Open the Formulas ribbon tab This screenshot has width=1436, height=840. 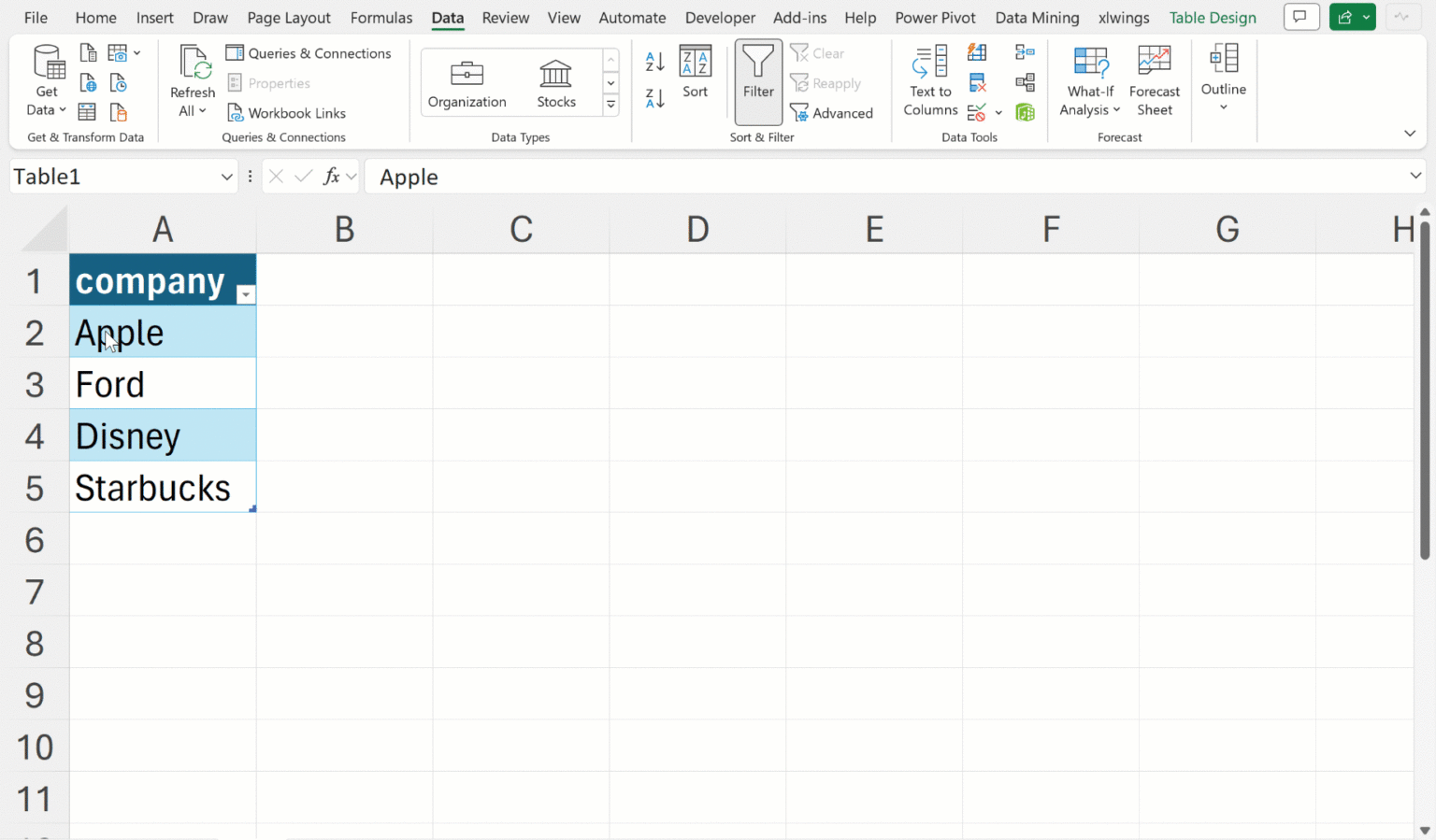pos(381,18)
